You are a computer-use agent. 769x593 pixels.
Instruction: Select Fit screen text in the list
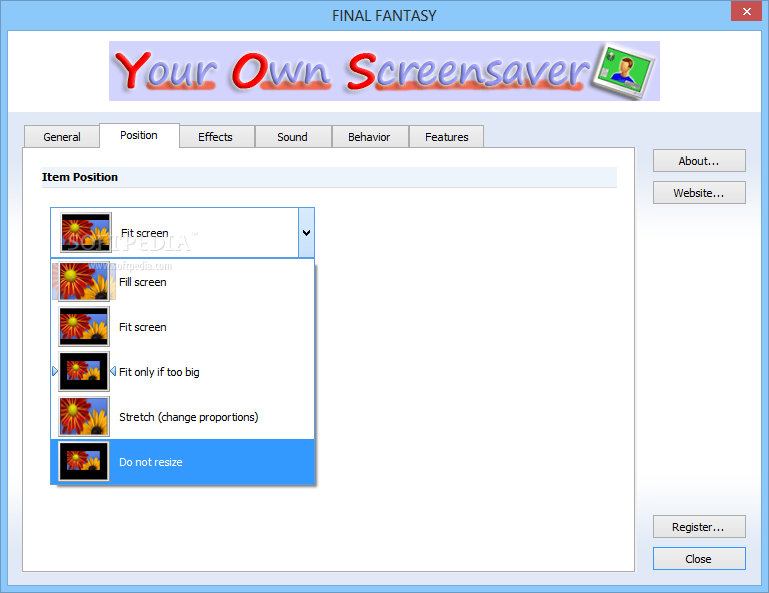(x=143, y=327)
